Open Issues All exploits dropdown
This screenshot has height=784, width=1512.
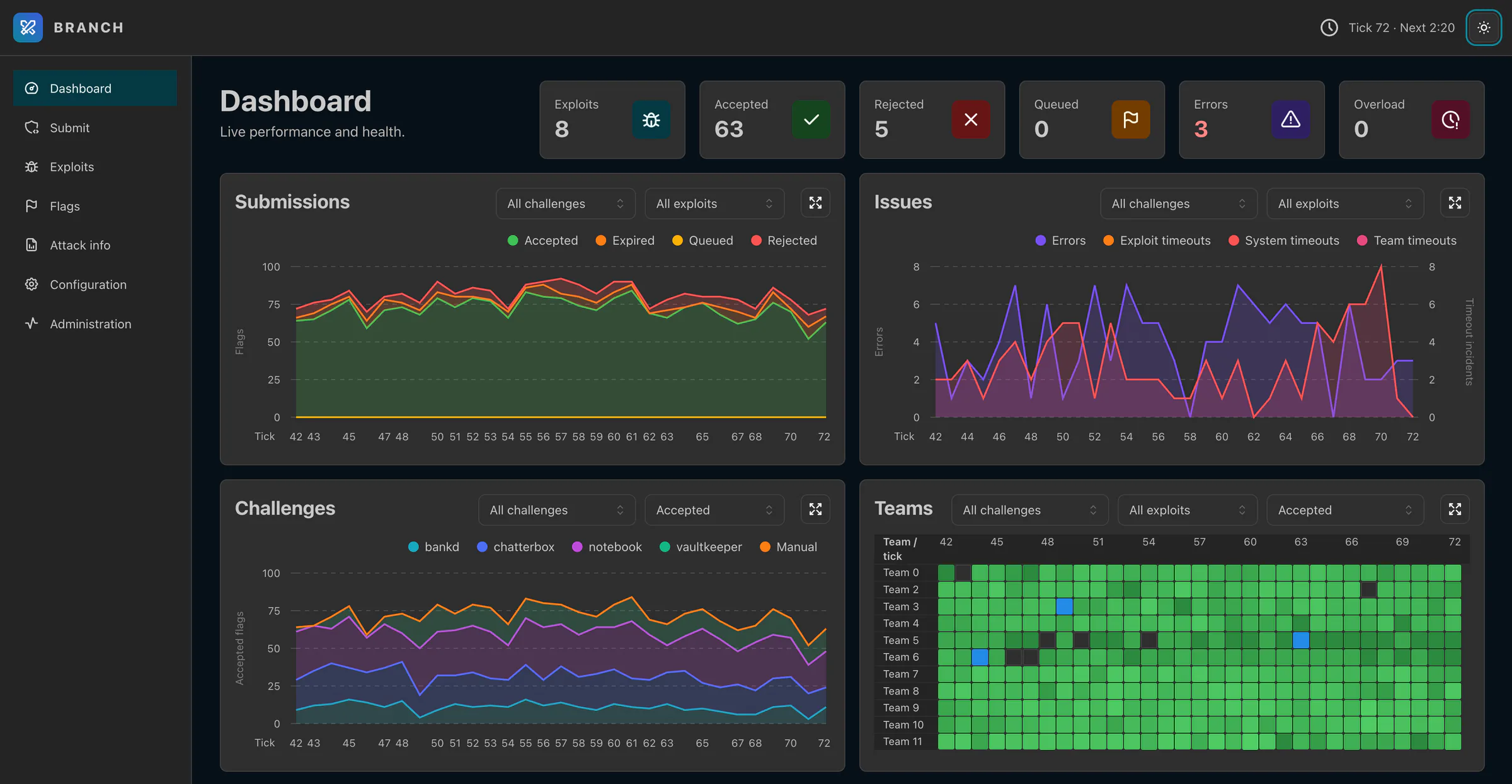(x=1345, y=203)
